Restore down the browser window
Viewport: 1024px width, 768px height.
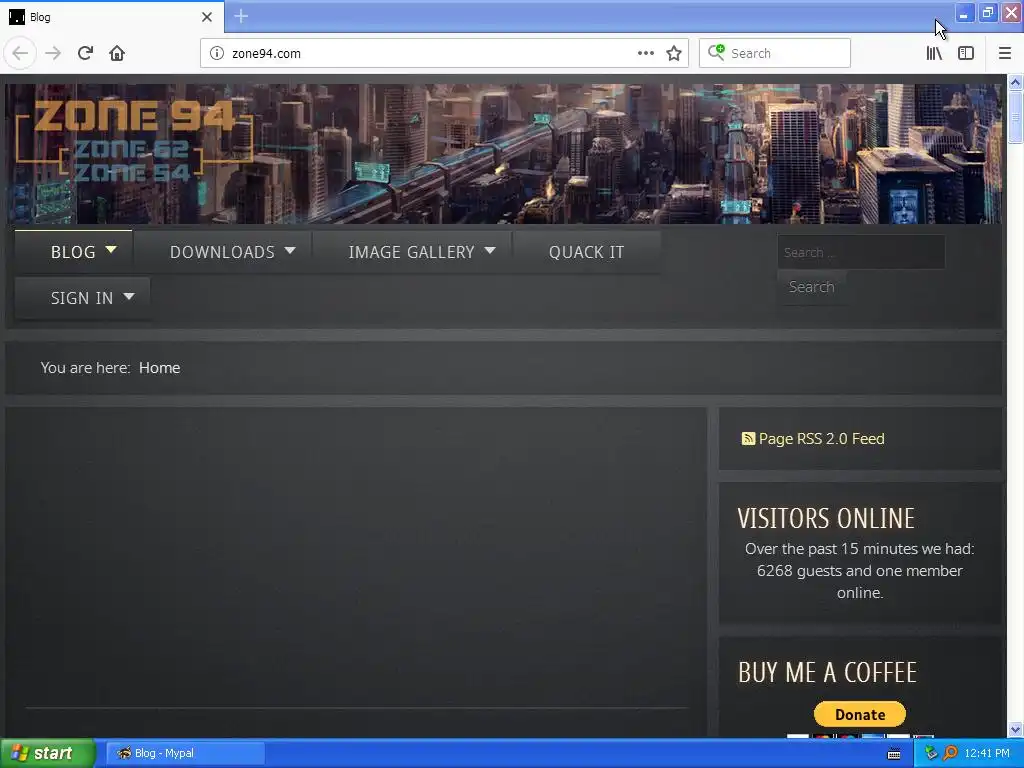(x=987, y=13)
